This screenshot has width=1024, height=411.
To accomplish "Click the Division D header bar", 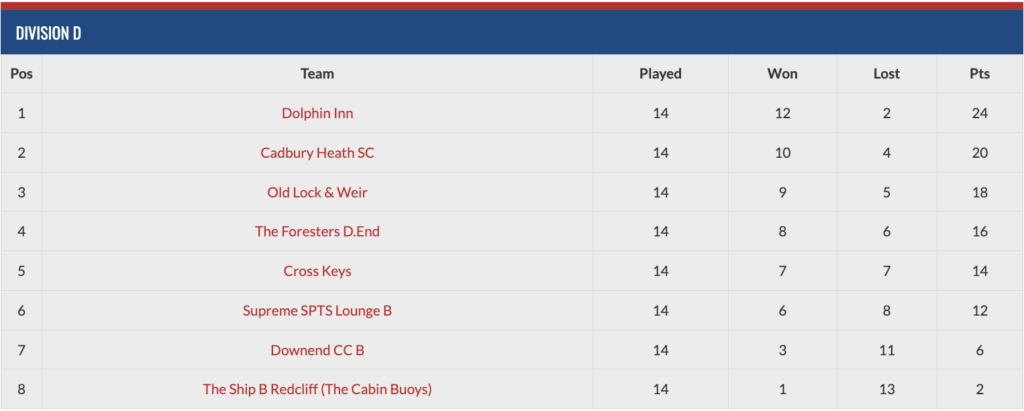I will point(512,33).
